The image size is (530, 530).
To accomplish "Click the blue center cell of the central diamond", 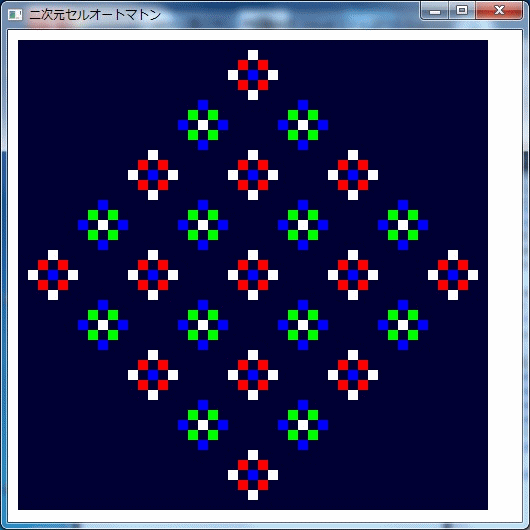I will pos(253,275).
